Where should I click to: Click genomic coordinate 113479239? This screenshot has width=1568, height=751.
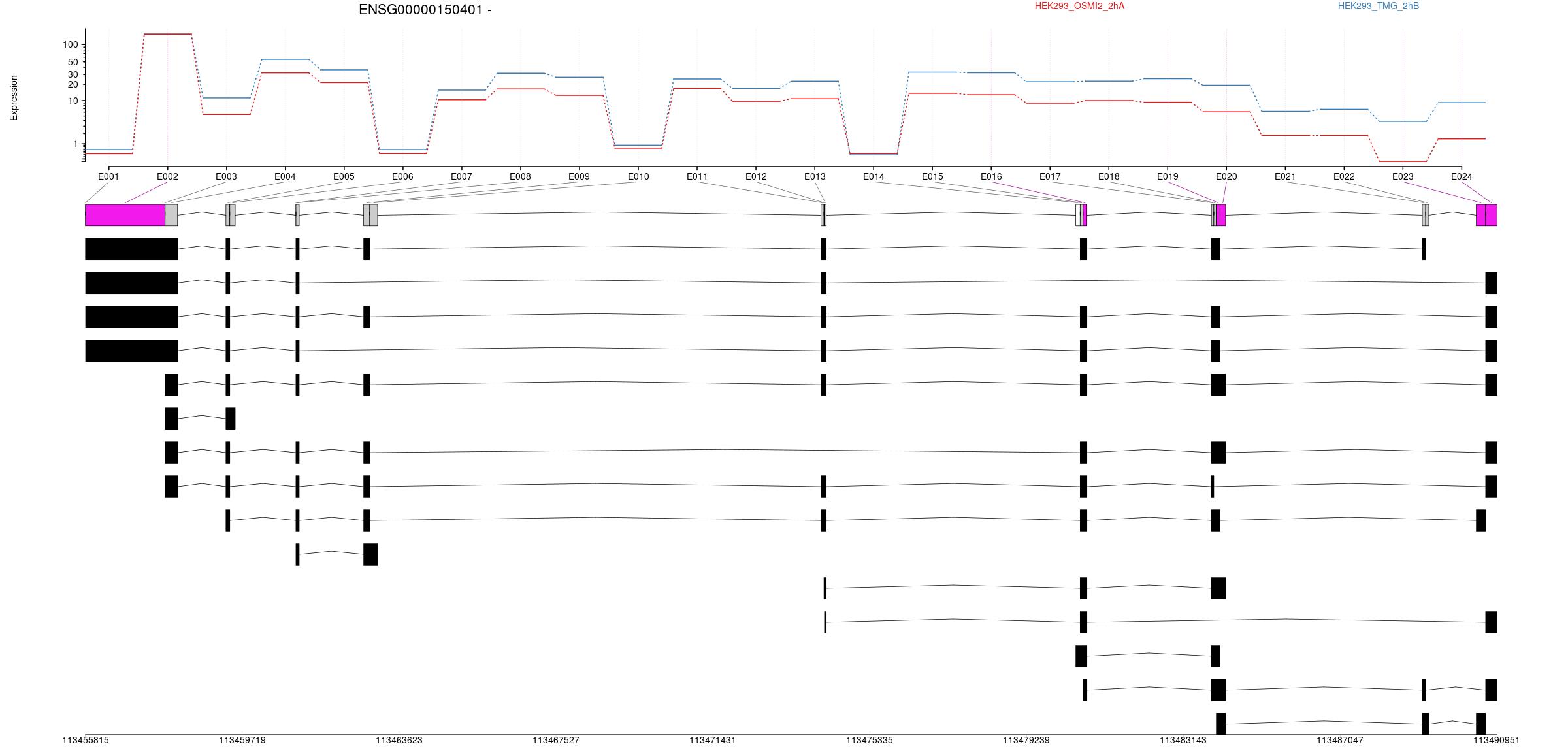coord(1026,740)
